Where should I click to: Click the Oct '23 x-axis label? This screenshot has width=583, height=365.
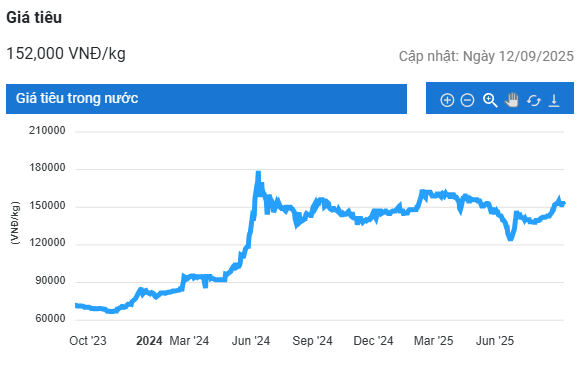(88, 340)
